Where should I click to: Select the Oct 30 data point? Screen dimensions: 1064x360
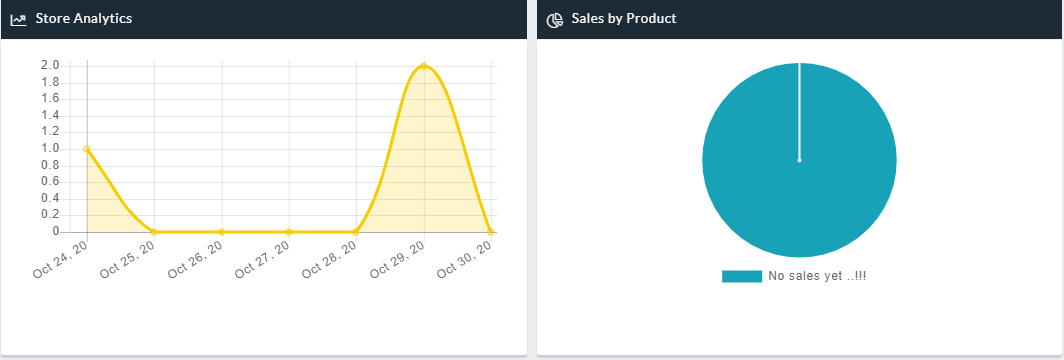pyautogui.click(x=491, y=232)
